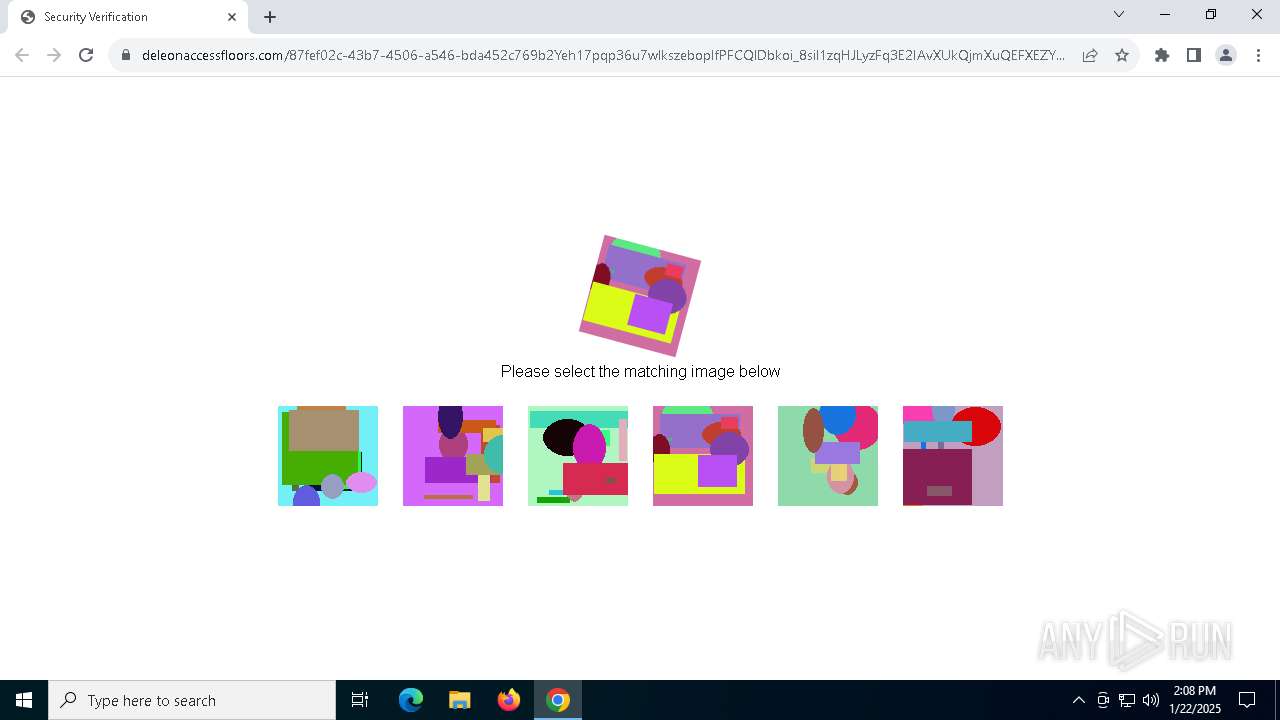
Task: Open File Explorer from taskbar
Action: (x=459, y=700)
